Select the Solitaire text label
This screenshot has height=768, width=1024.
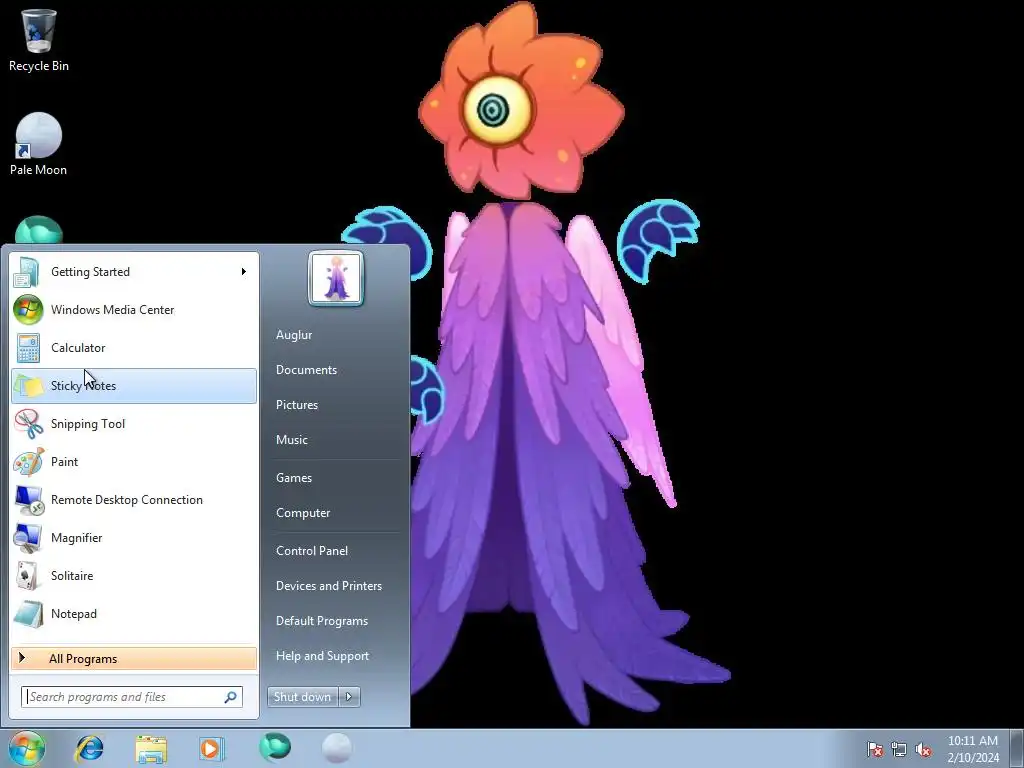click(72, 576)
